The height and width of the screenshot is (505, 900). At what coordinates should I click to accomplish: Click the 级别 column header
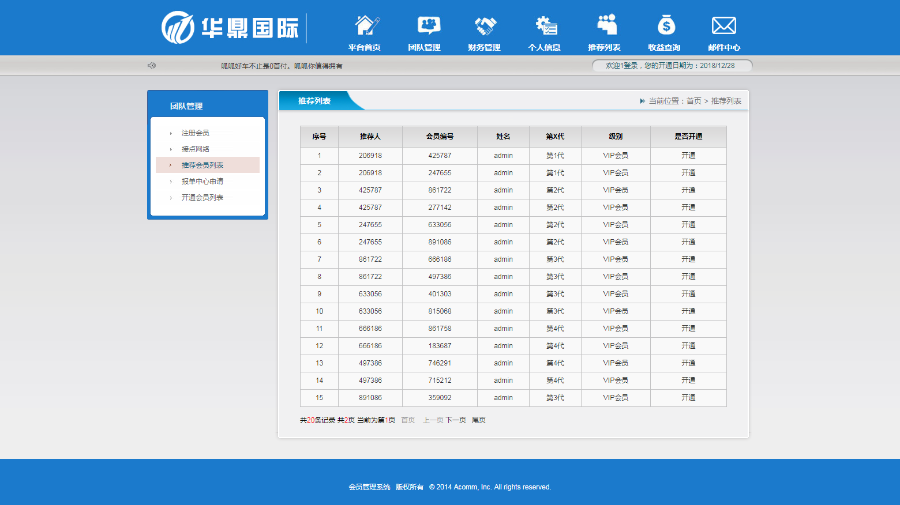tap(616, 137)
